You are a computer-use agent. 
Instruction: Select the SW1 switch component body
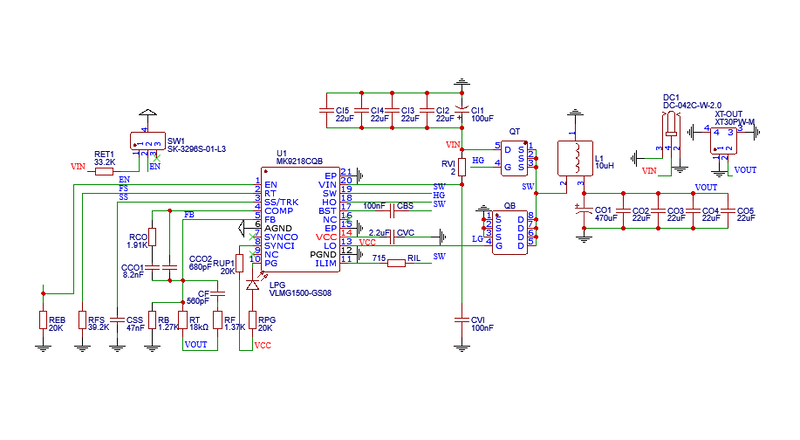148,141
